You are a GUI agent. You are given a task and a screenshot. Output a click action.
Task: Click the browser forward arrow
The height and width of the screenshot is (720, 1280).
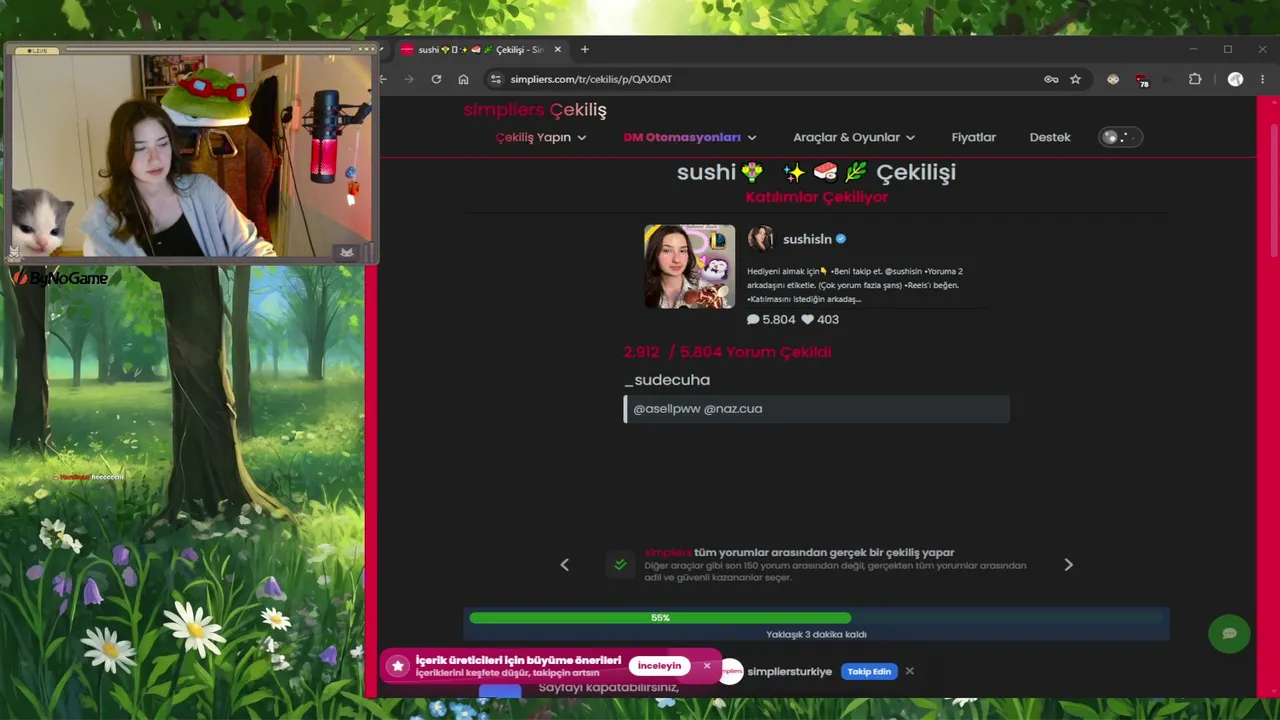[x=408, y=79]
